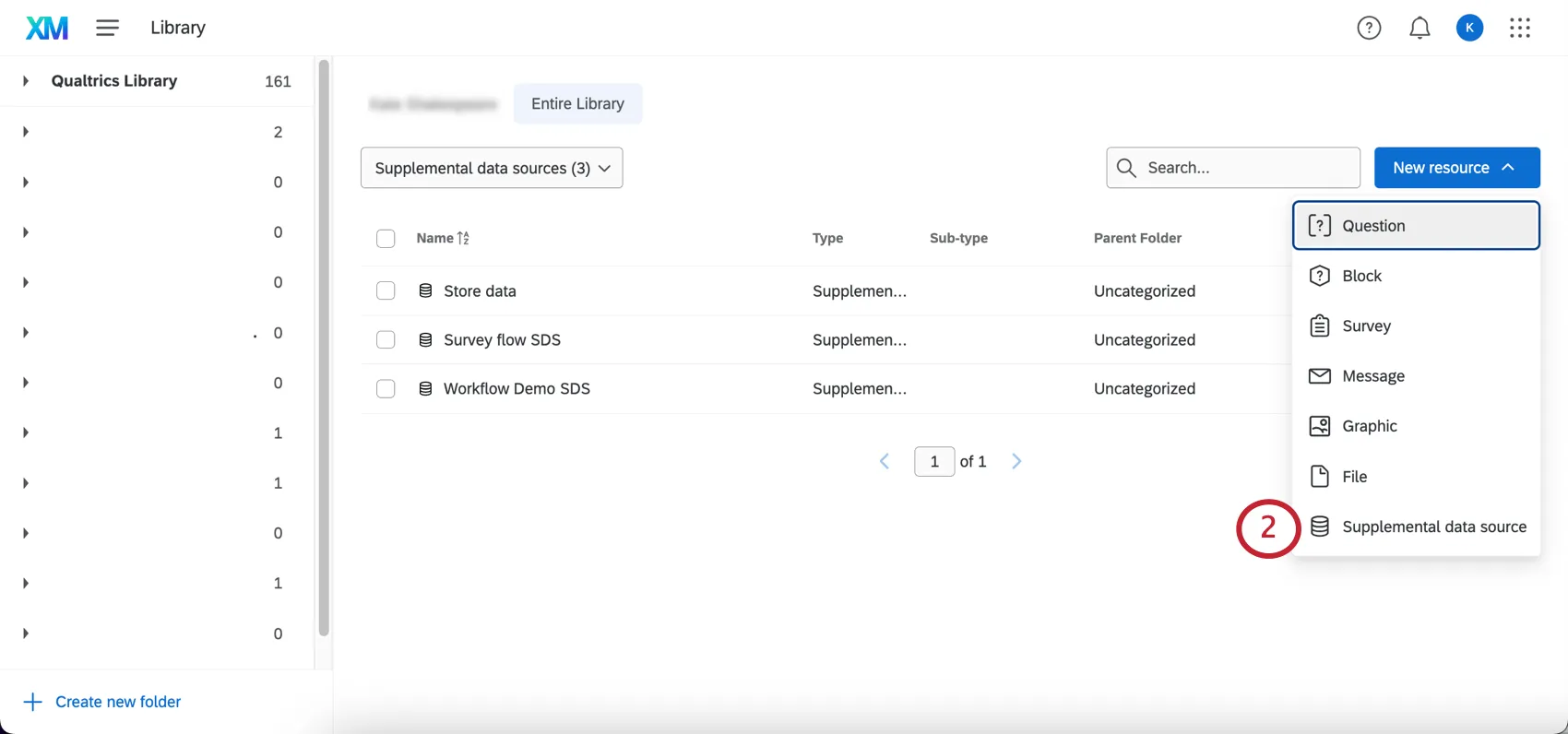Check the Store data row checkbox
This screenshot has width=1568, height=734.
point(386,291)
